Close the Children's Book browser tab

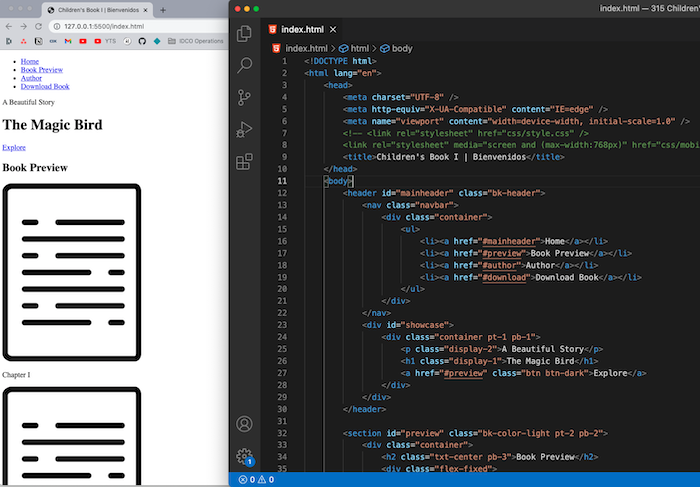145,10
